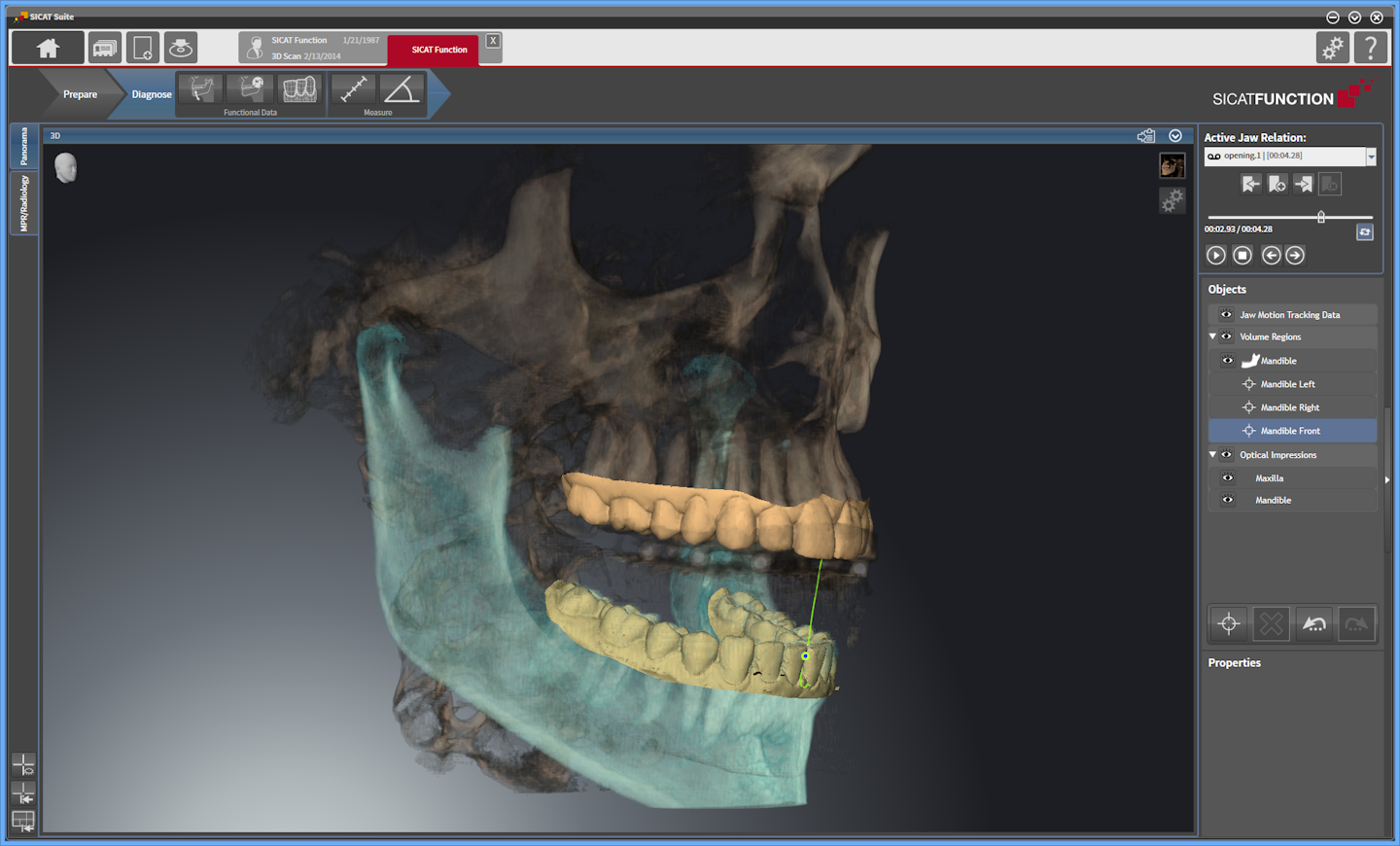Stop the jaw motion playback

(1242, 255)
